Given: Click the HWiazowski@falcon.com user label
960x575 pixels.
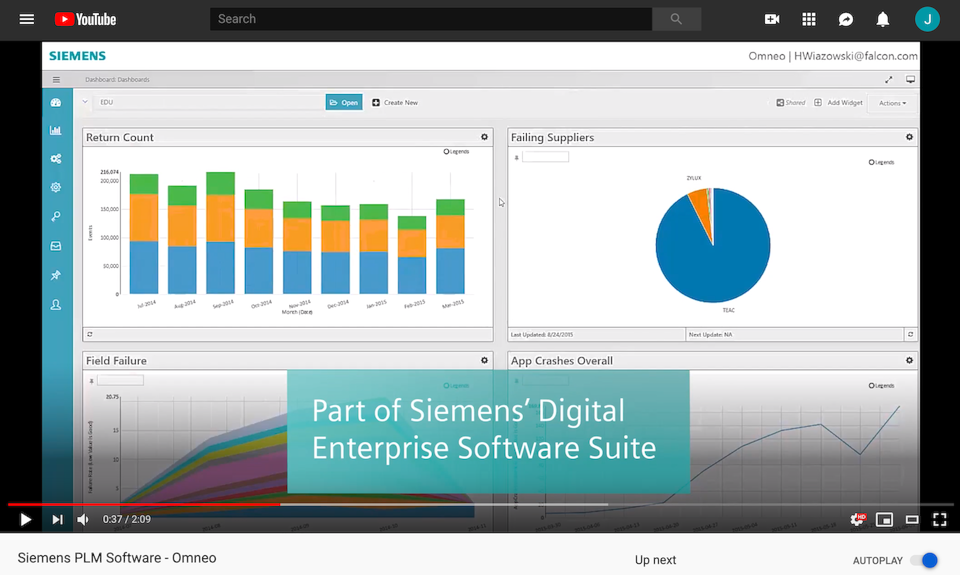Looking at the screenshot, I should (x=855, y=56).
